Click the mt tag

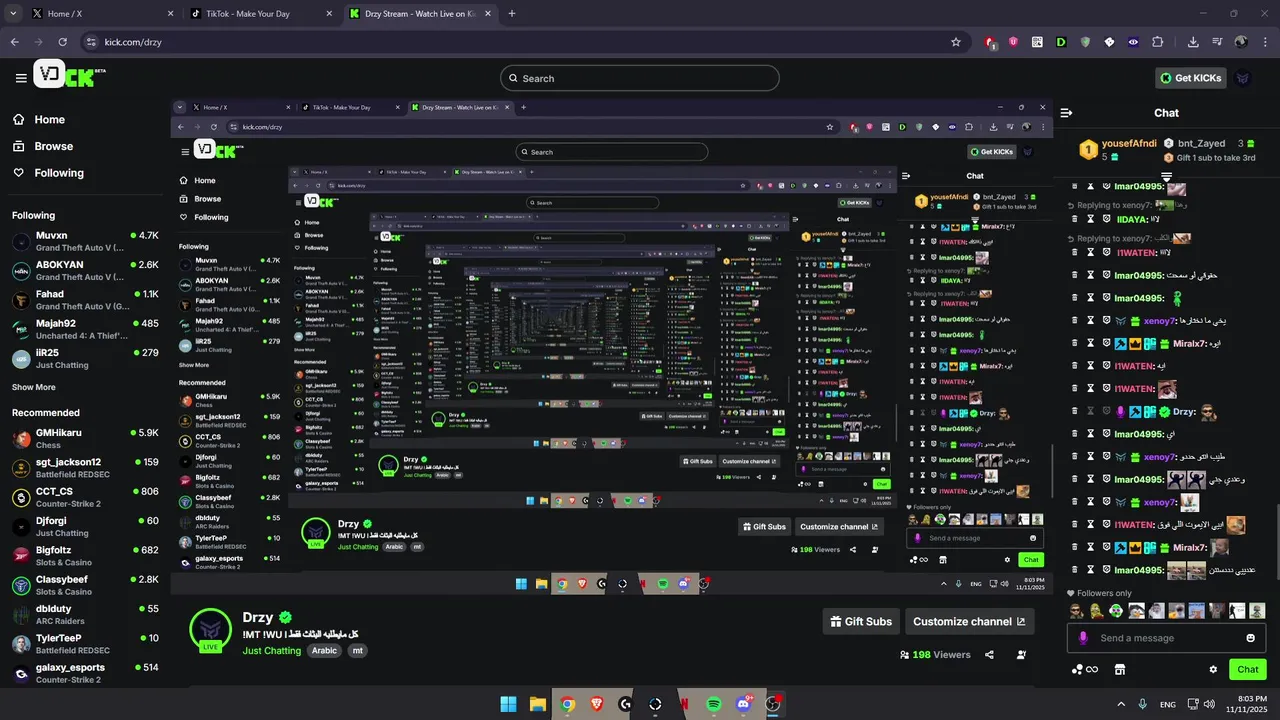click(357, 650)
